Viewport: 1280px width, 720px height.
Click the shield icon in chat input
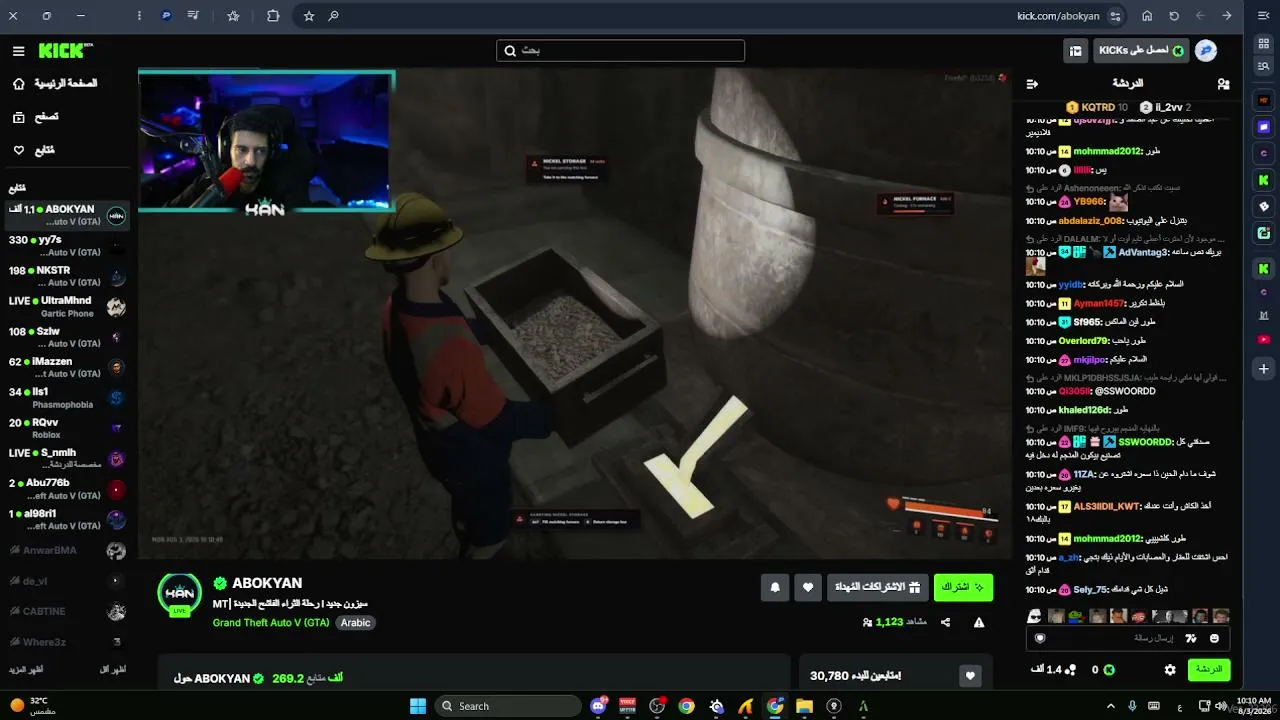[1040, 638]
